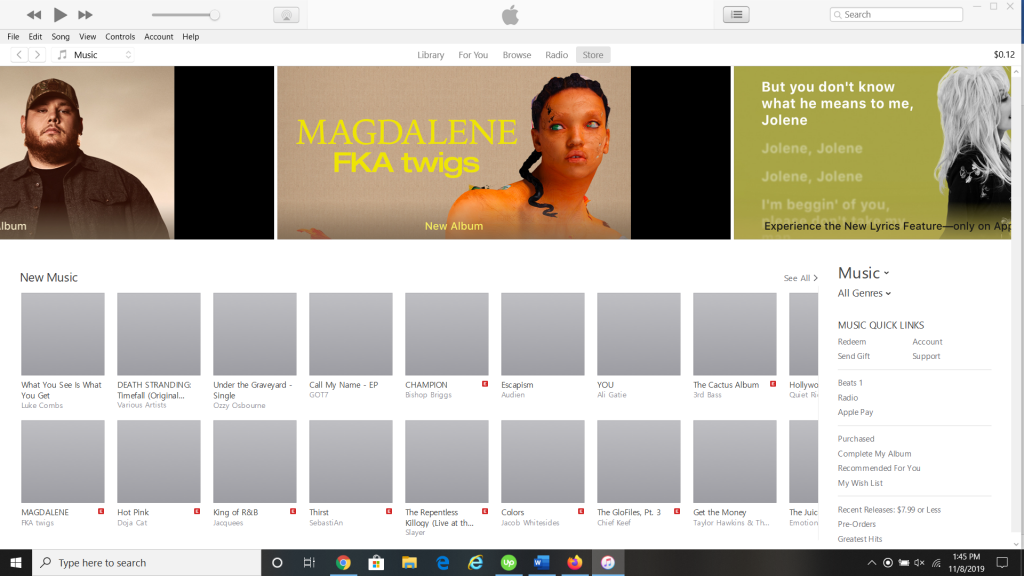
Task: Adjust the volume slider
Action: [185, 14]
